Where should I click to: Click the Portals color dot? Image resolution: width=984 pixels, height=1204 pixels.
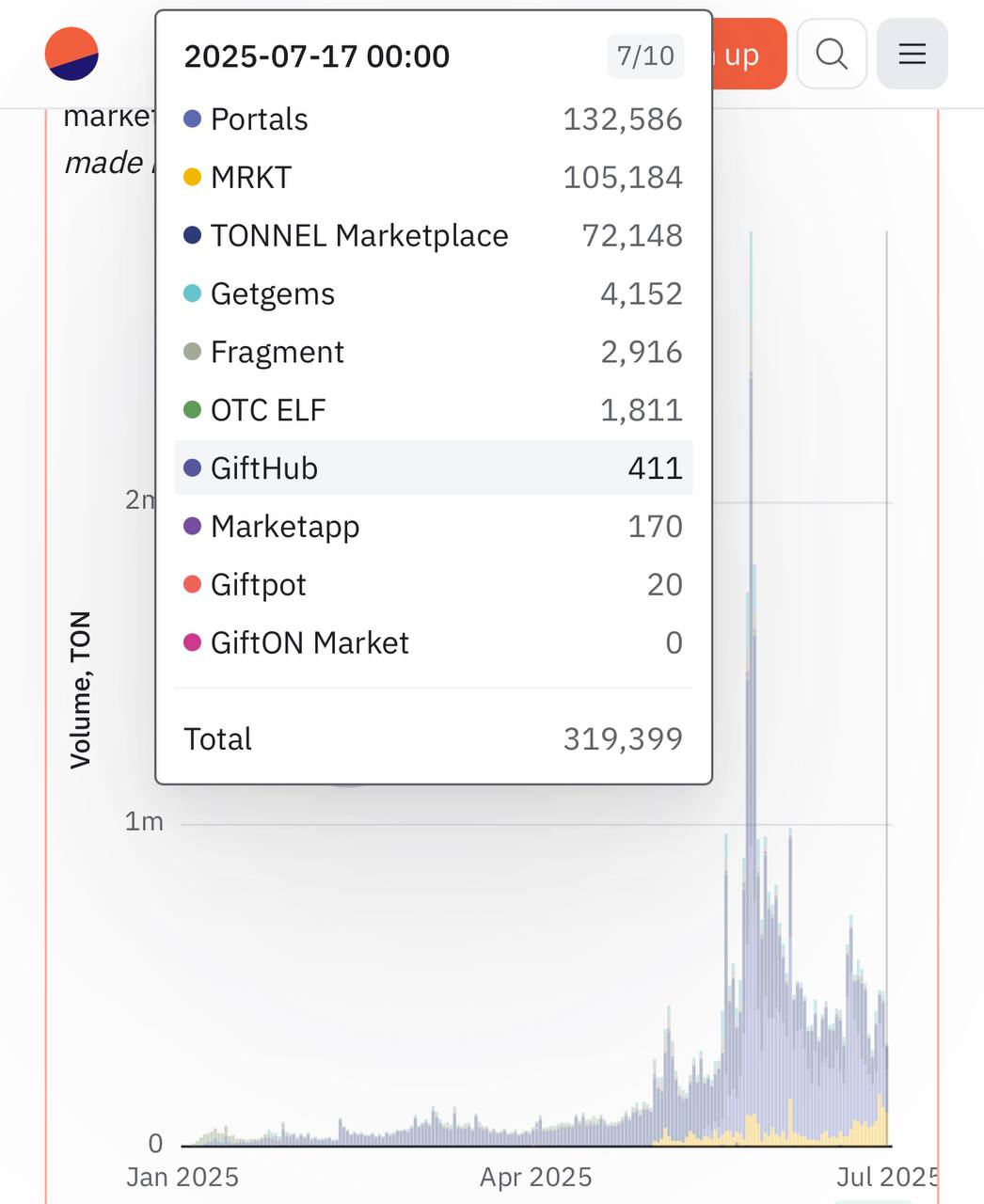[x=192, y=119]
